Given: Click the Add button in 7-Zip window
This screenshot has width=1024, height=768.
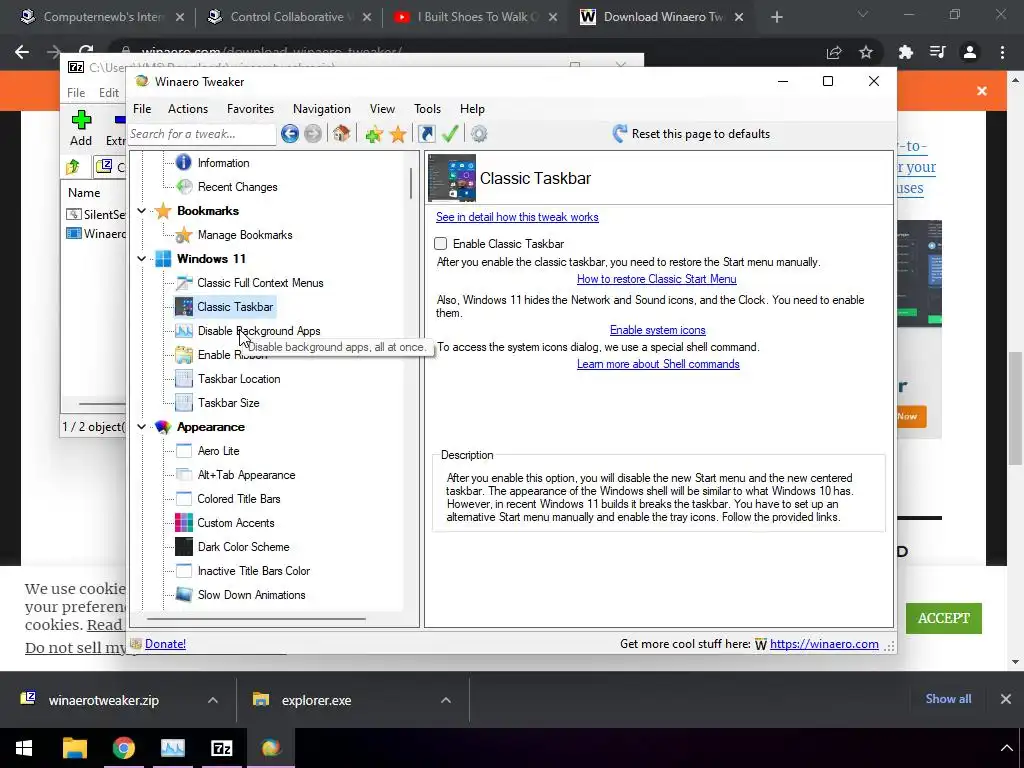Looking at the screenshot, I should (81, 128).
